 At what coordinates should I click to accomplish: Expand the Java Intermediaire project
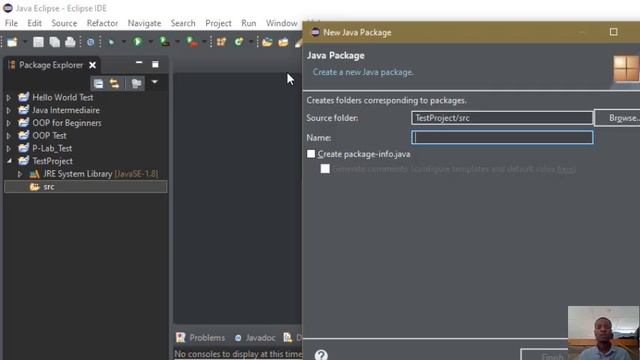point(9,110)
